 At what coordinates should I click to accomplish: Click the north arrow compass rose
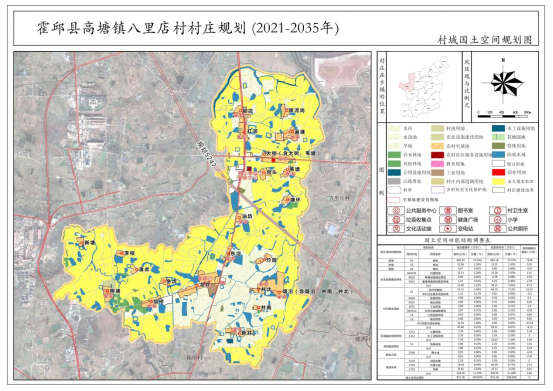coord(503,83)
